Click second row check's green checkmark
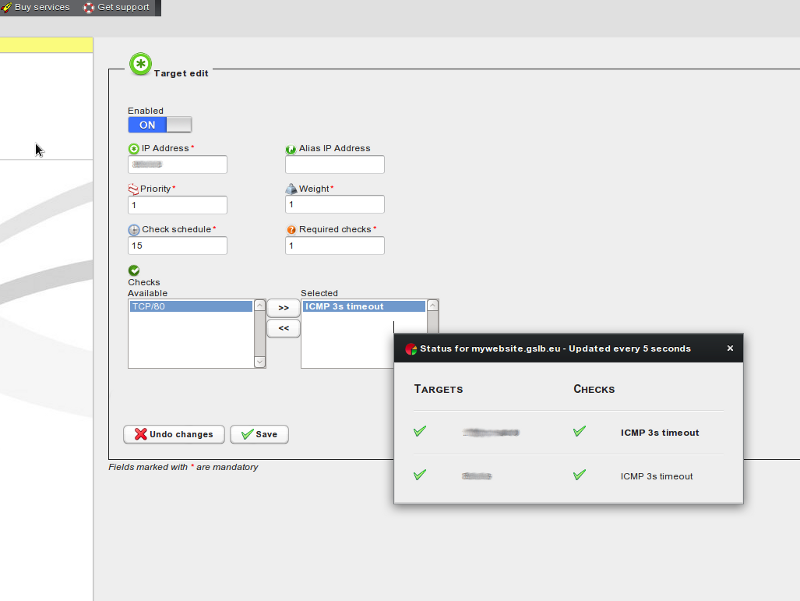 coord(580,475)
